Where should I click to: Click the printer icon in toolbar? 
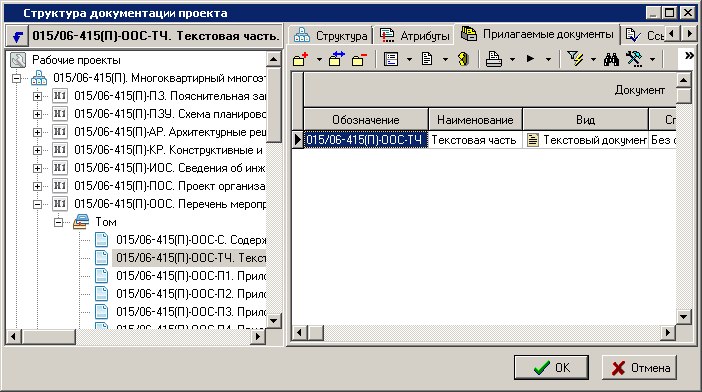pos(494,59)
